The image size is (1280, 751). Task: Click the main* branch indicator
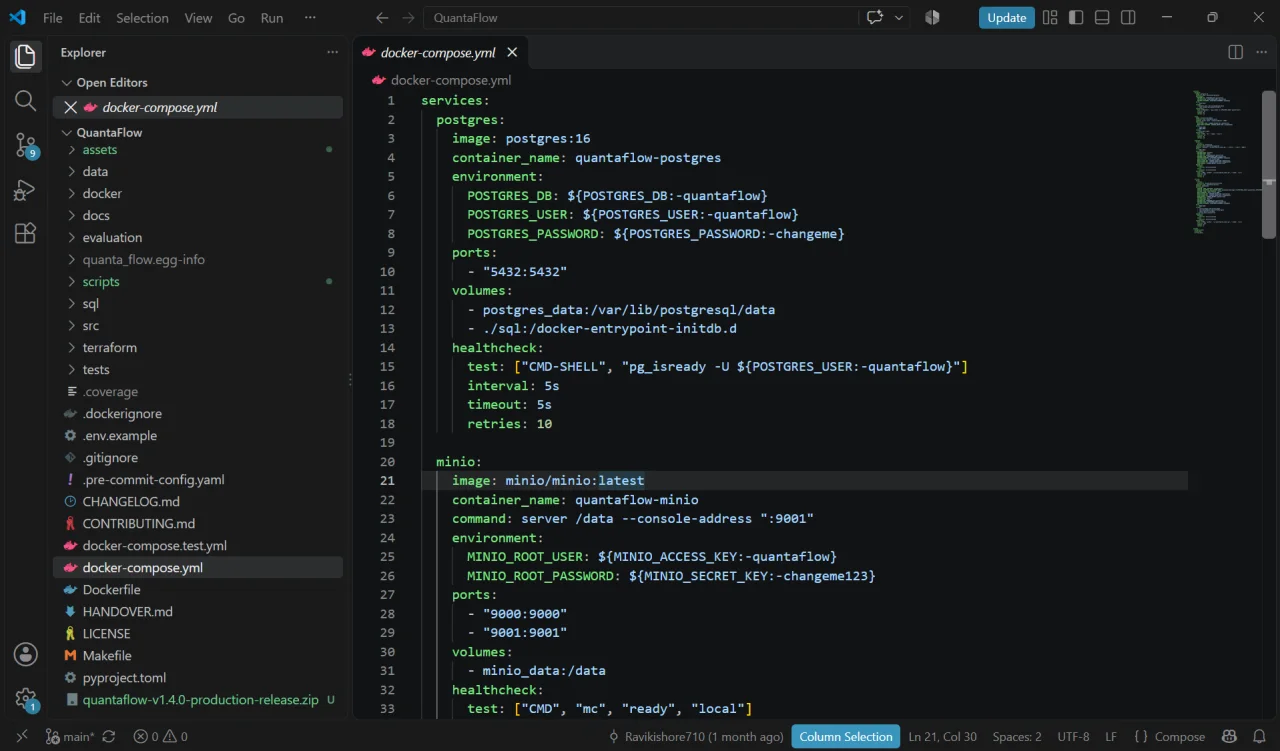point(70,737)
